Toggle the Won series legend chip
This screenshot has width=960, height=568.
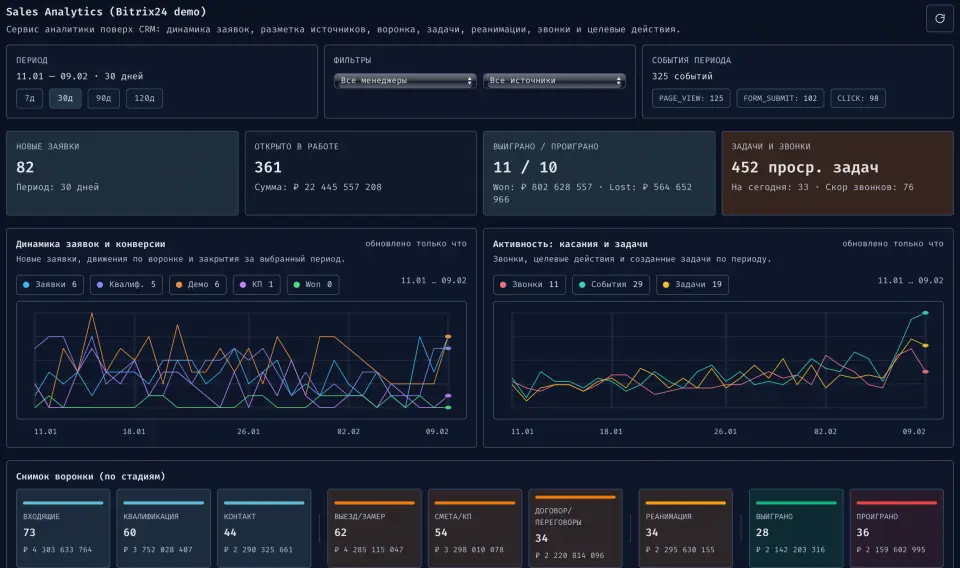313,285
